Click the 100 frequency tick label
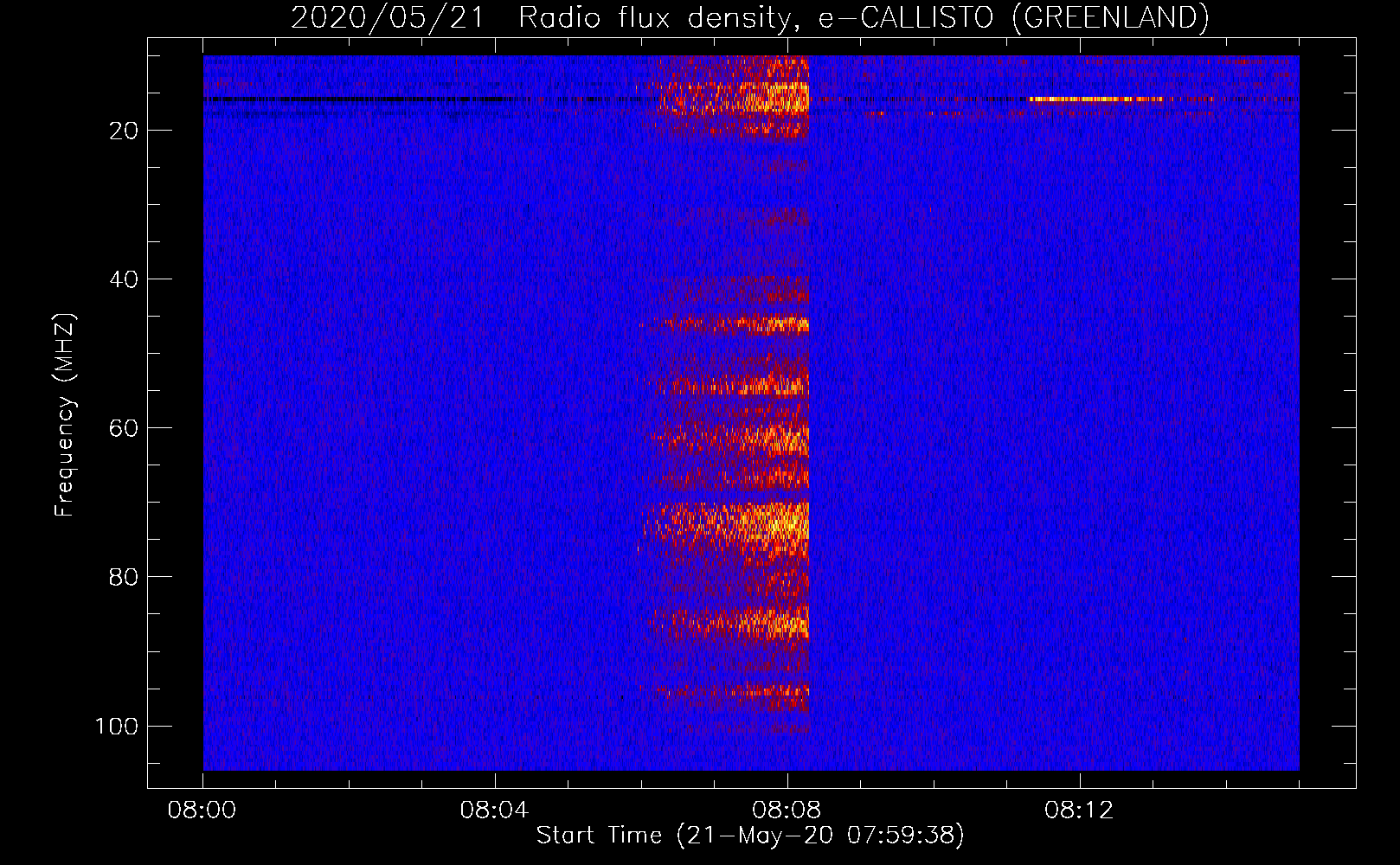The image size is (1400, 865). click(x=117, y=726)
